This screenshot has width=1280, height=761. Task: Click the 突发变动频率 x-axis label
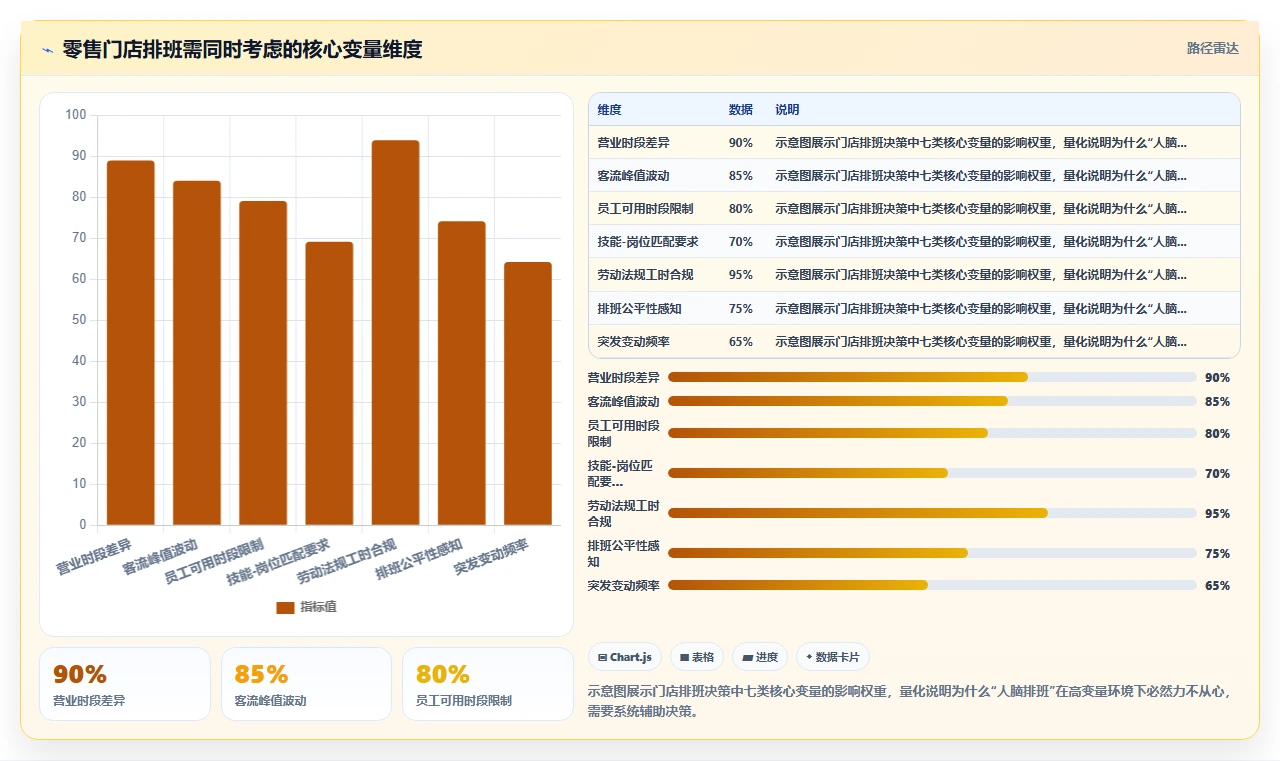[491, 557]
